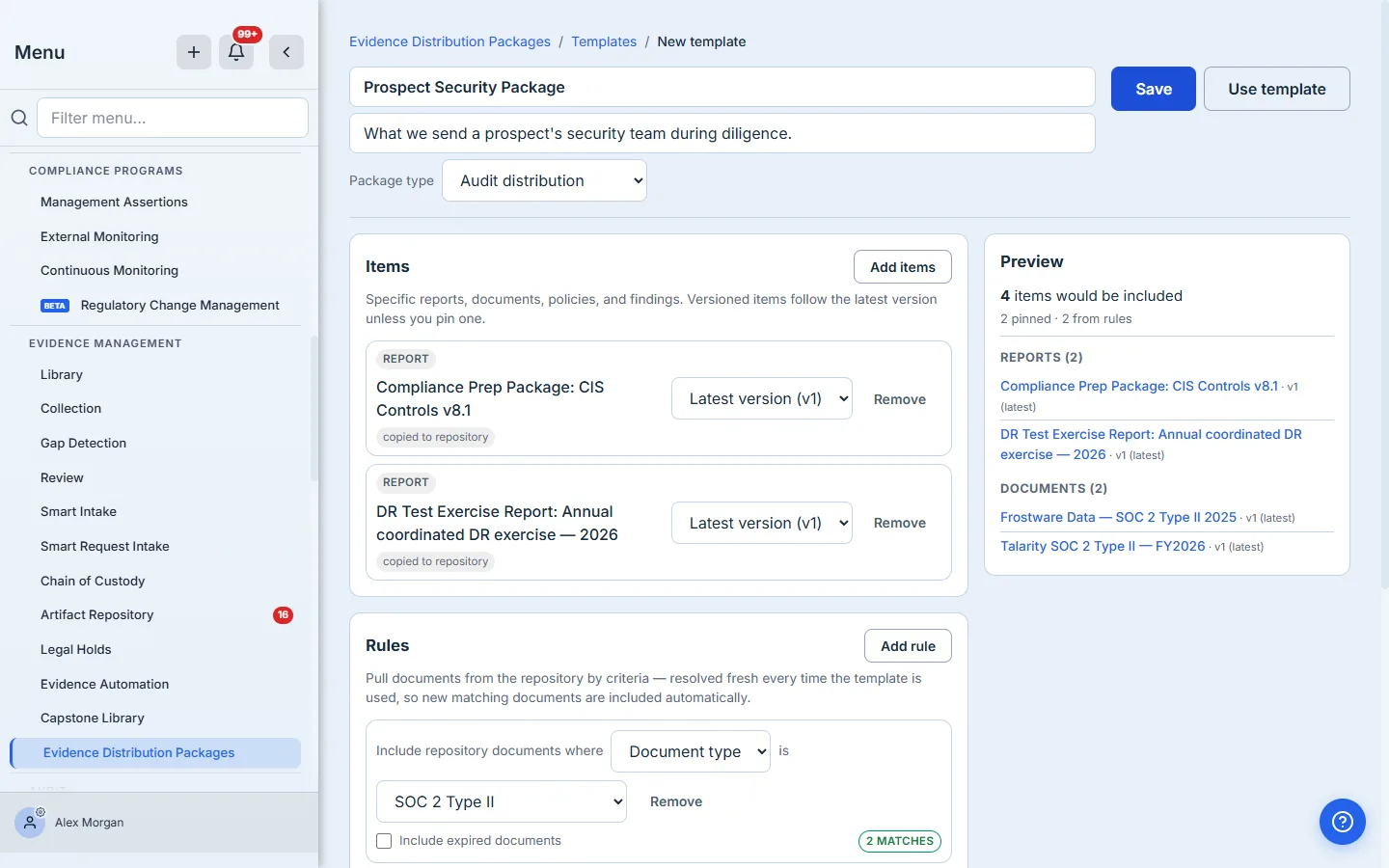The width and height of the screenshot is (1389, 868).
Task: Open Frostware Data SOC 2 Type II 2025 link
Action: [x=1118, y=517]
